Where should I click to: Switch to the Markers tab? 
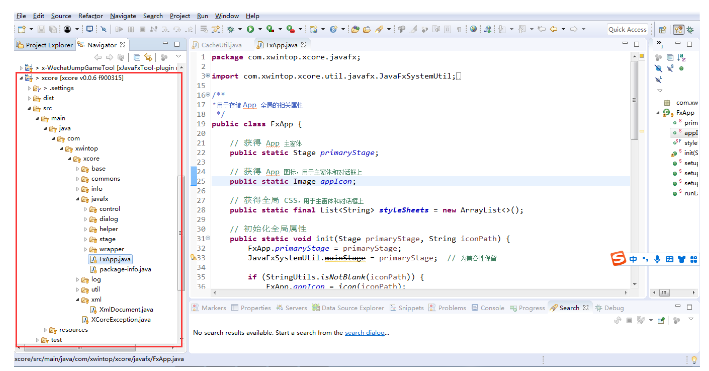click(x=209, y=308)
